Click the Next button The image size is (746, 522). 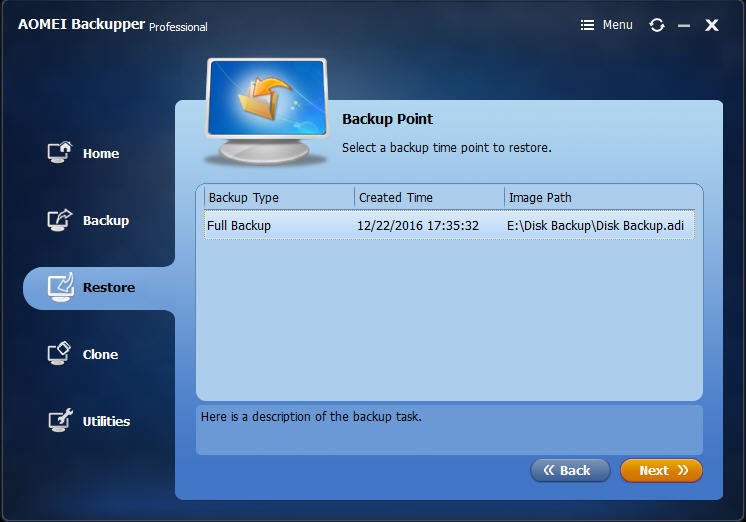pos(661,470)
